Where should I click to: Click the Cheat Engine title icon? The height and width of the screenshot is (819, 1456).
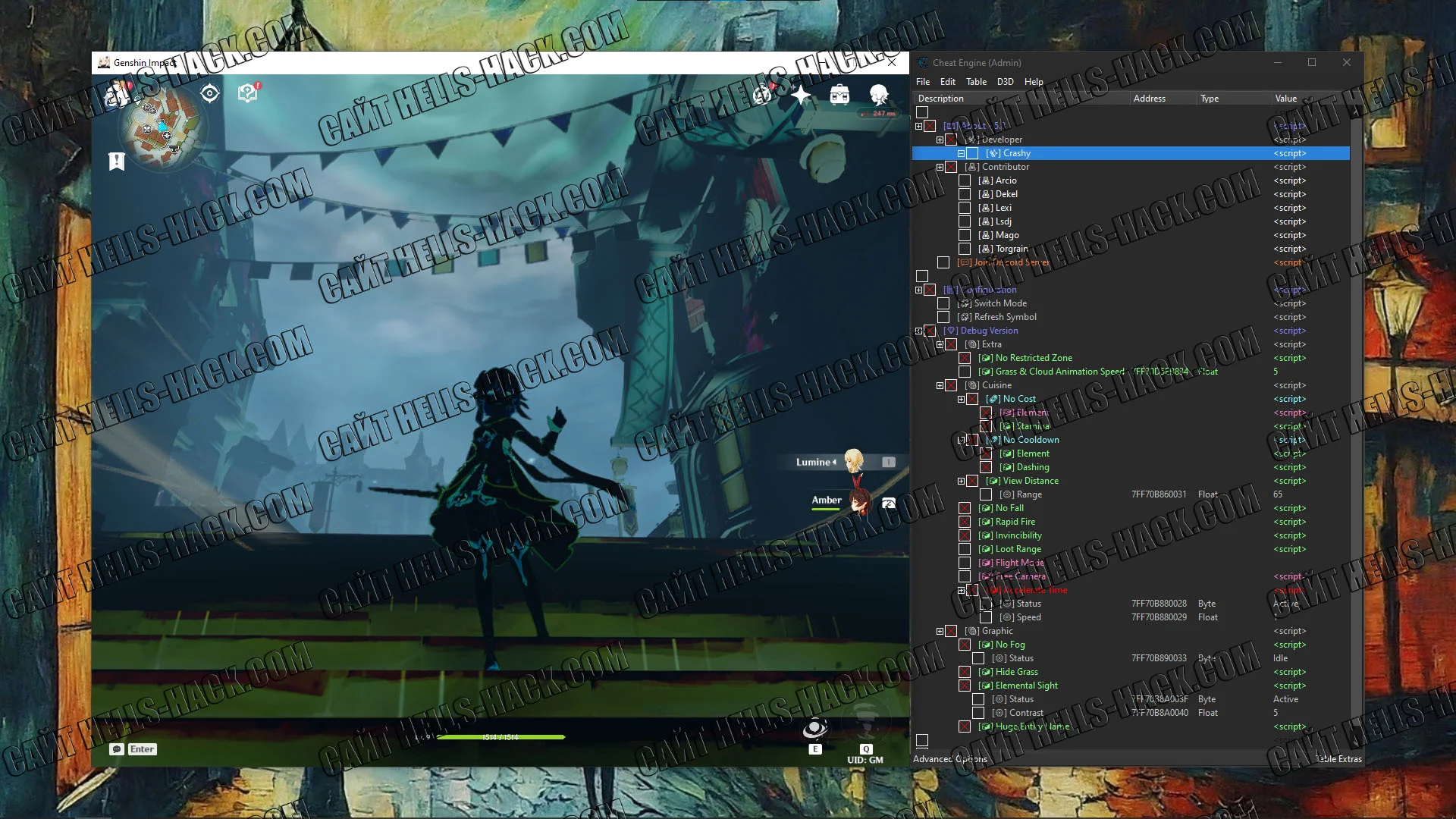(923, 63)
